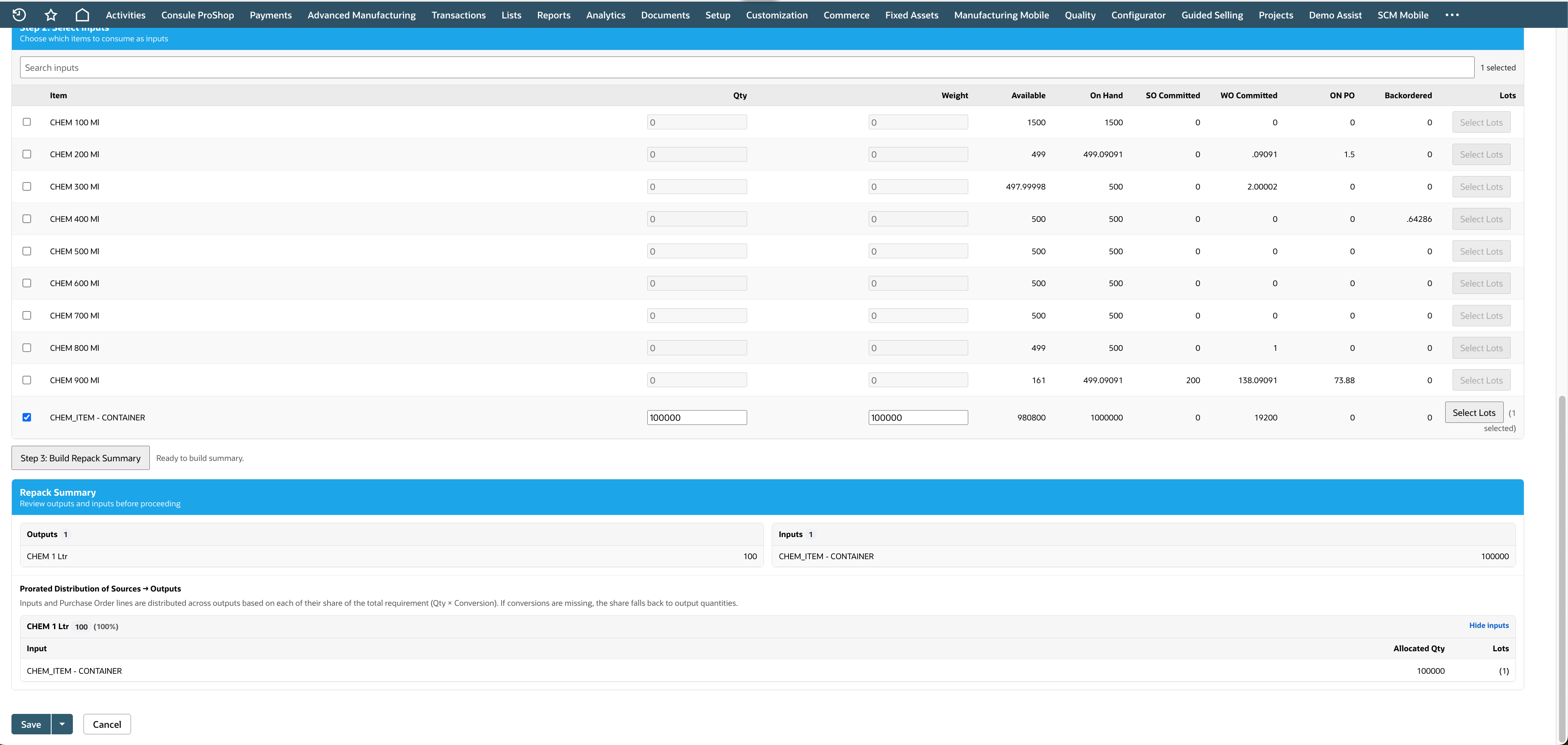Select the CHEM 500 Ml checkbox
Image resolution: width=1568 pixels, height=745 pixels.
coord(27,251)
